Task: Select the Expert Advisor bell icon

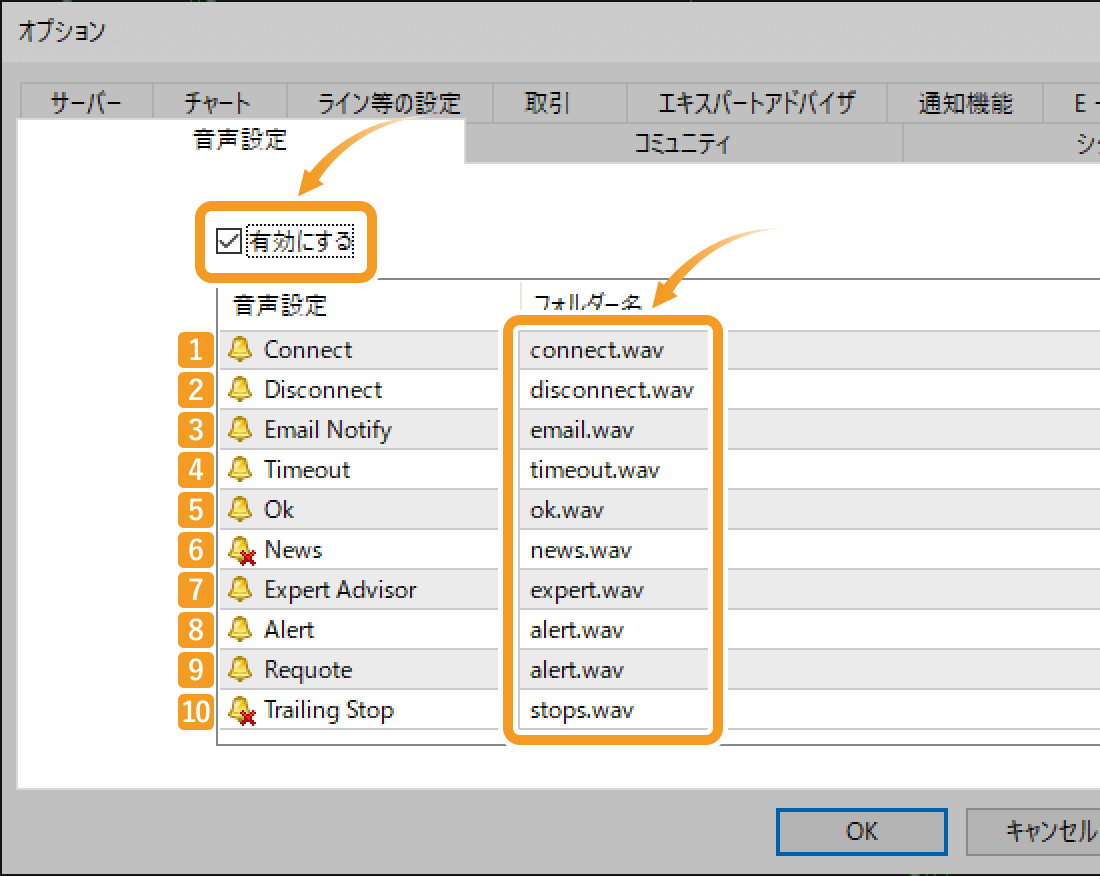Action: [x=241, y=589]
